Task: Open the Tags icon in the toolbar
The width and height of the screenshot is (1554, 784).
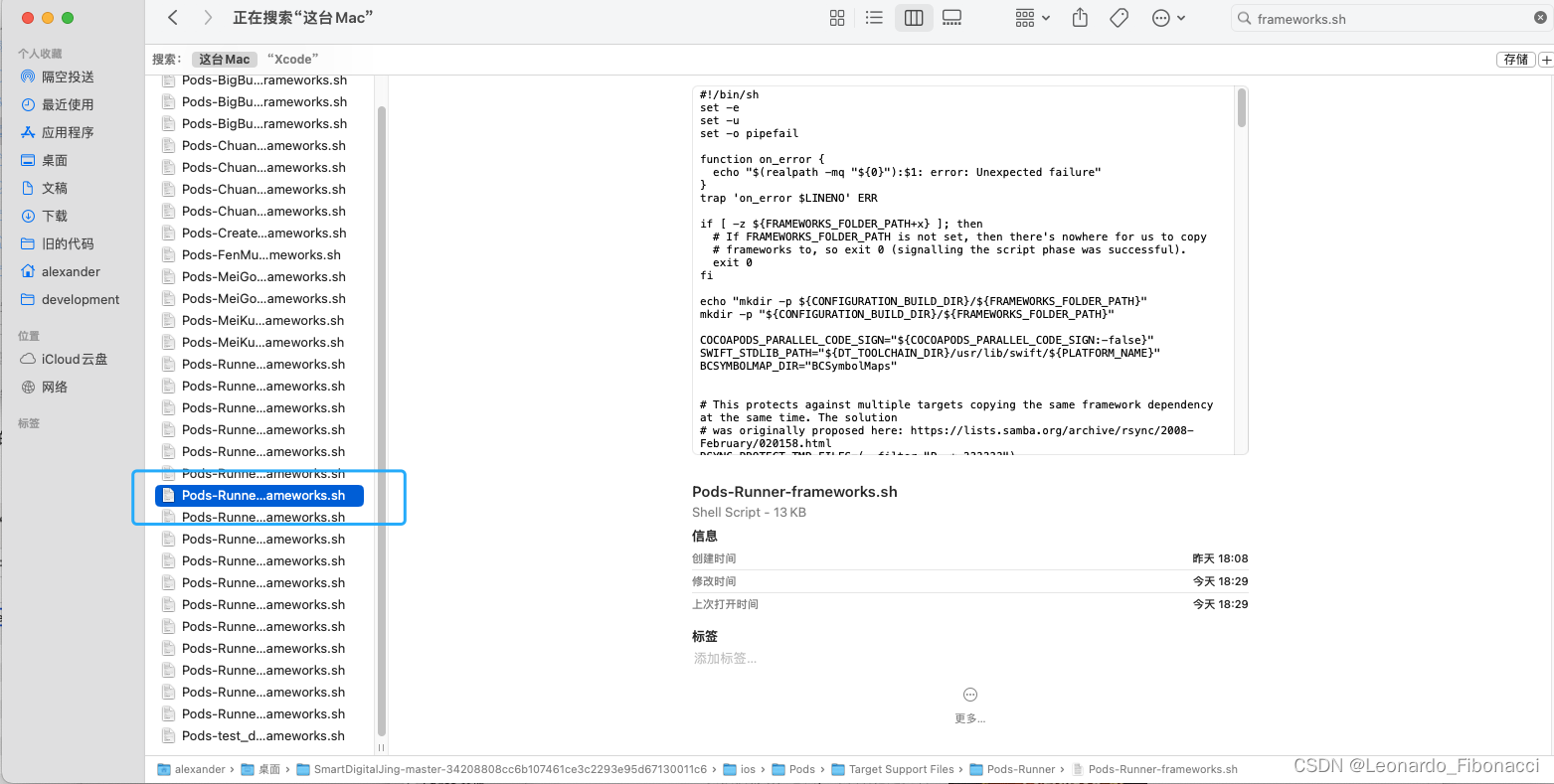Action: (x=1119, y=17)
